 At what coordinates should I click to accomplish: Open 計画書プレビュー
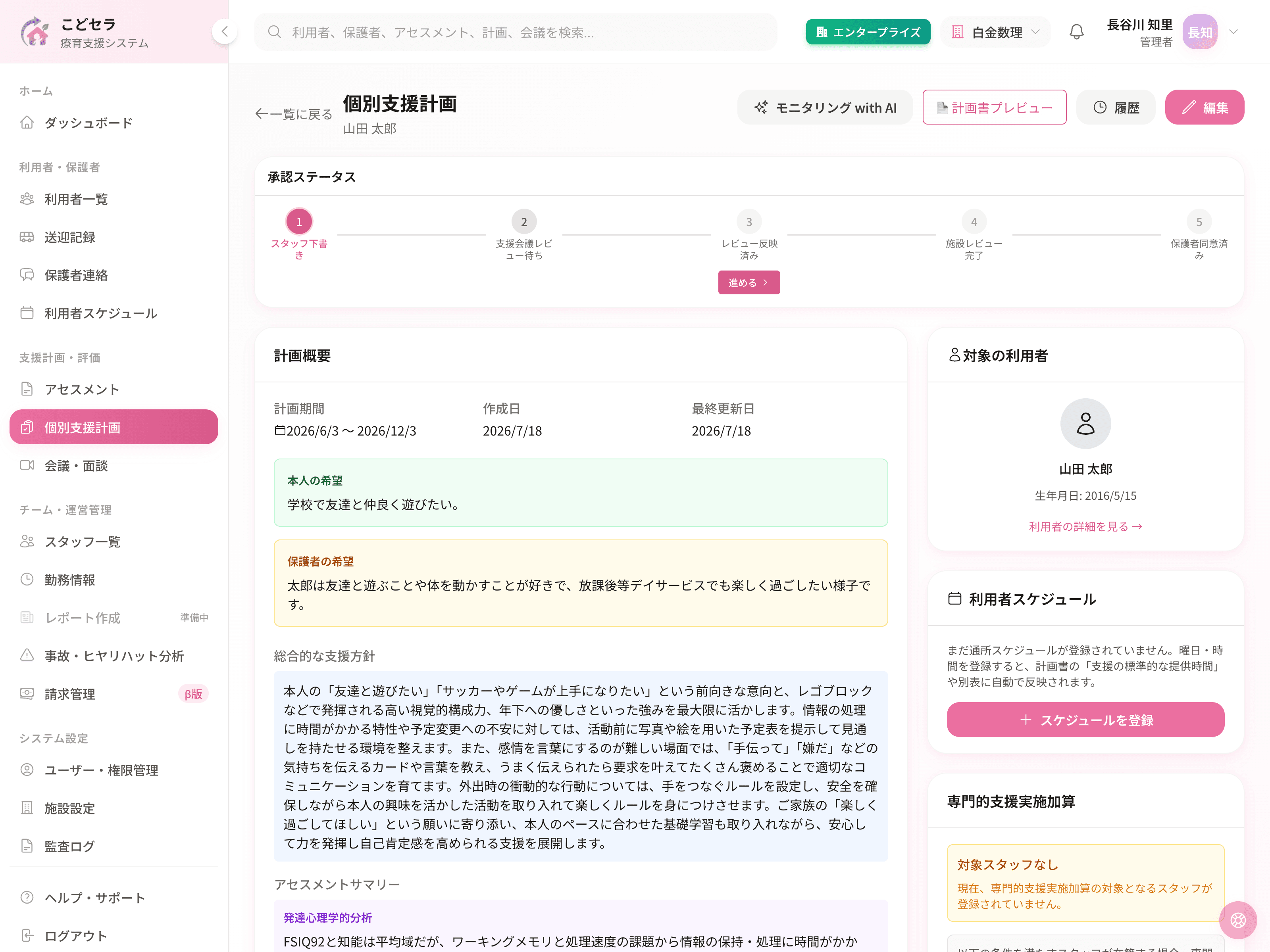pyautogui.click(x=994, y=107)
